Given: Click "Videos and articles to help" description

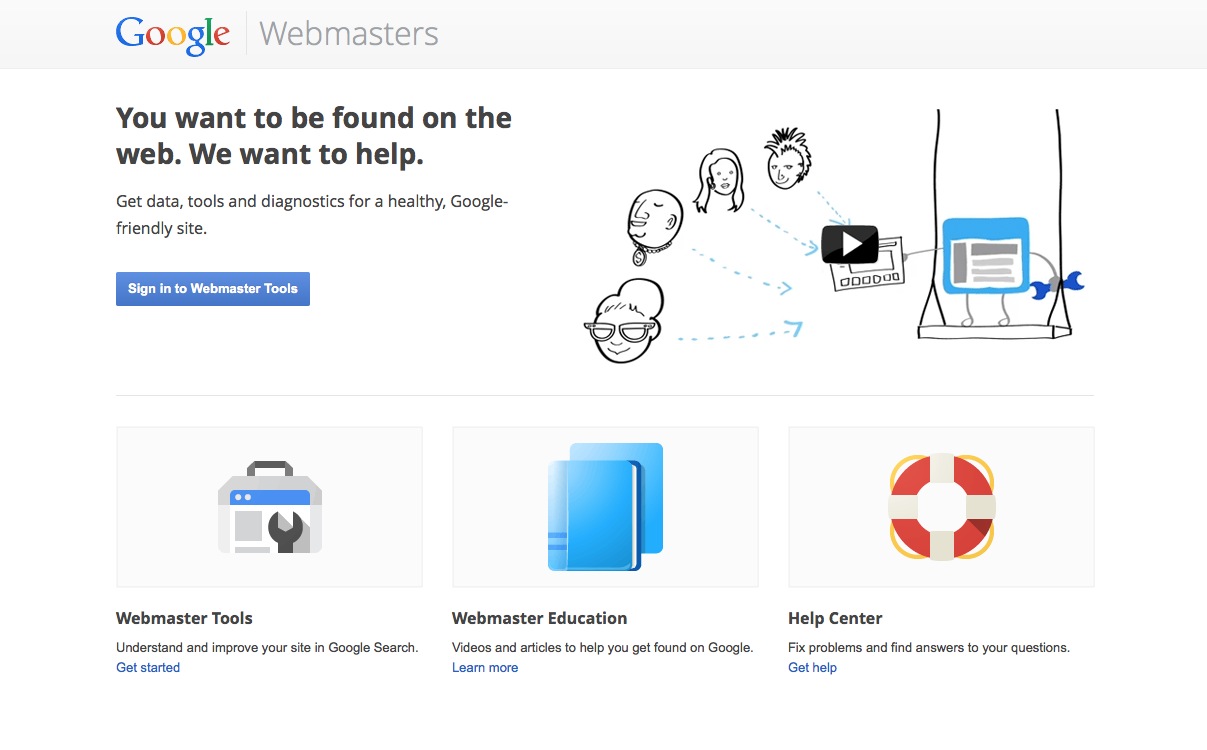Looking at the screenshot, I should [x=602, y=647].
